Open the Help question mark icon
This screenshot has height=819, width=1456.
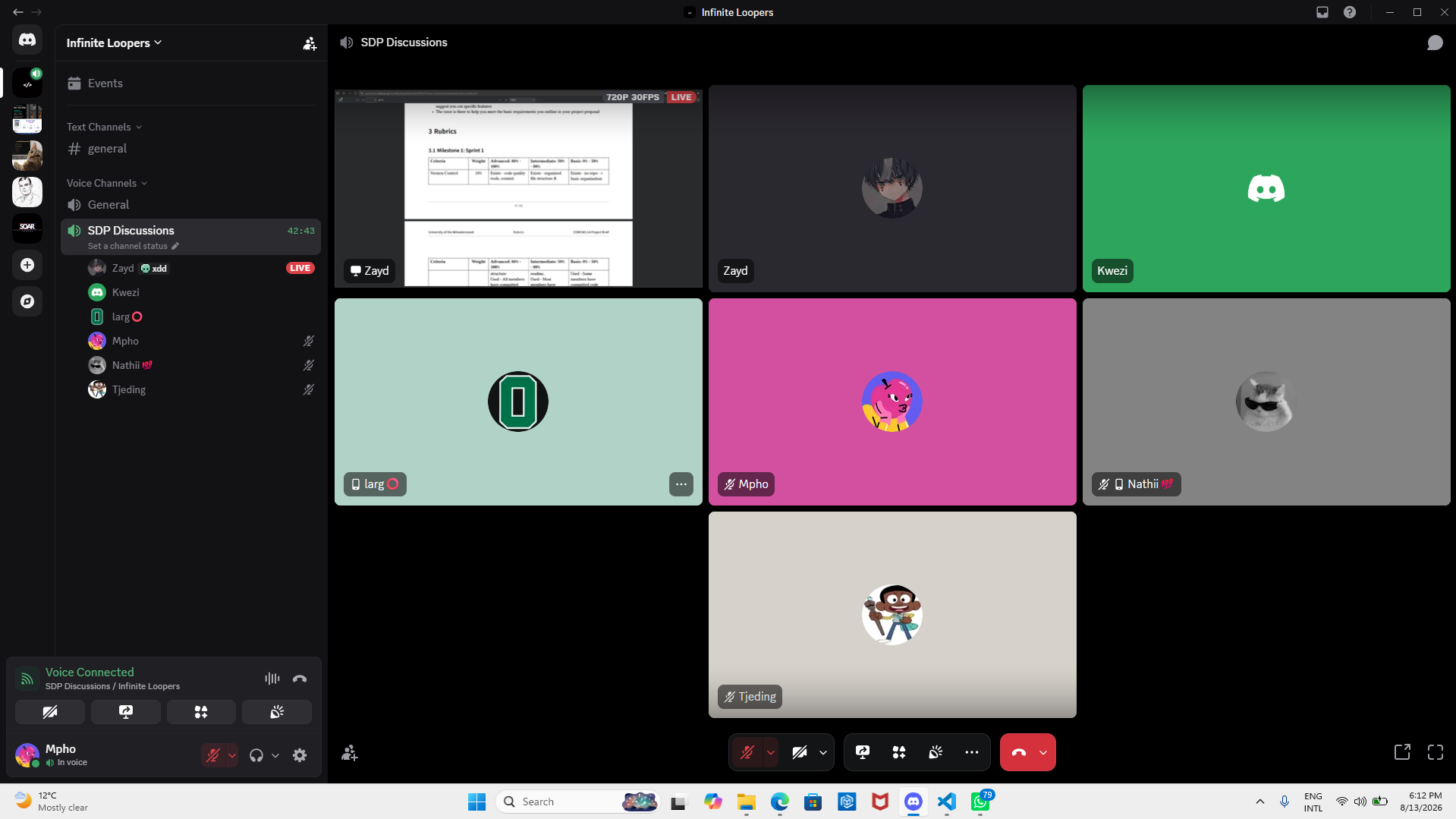[x=1350, y=12]
